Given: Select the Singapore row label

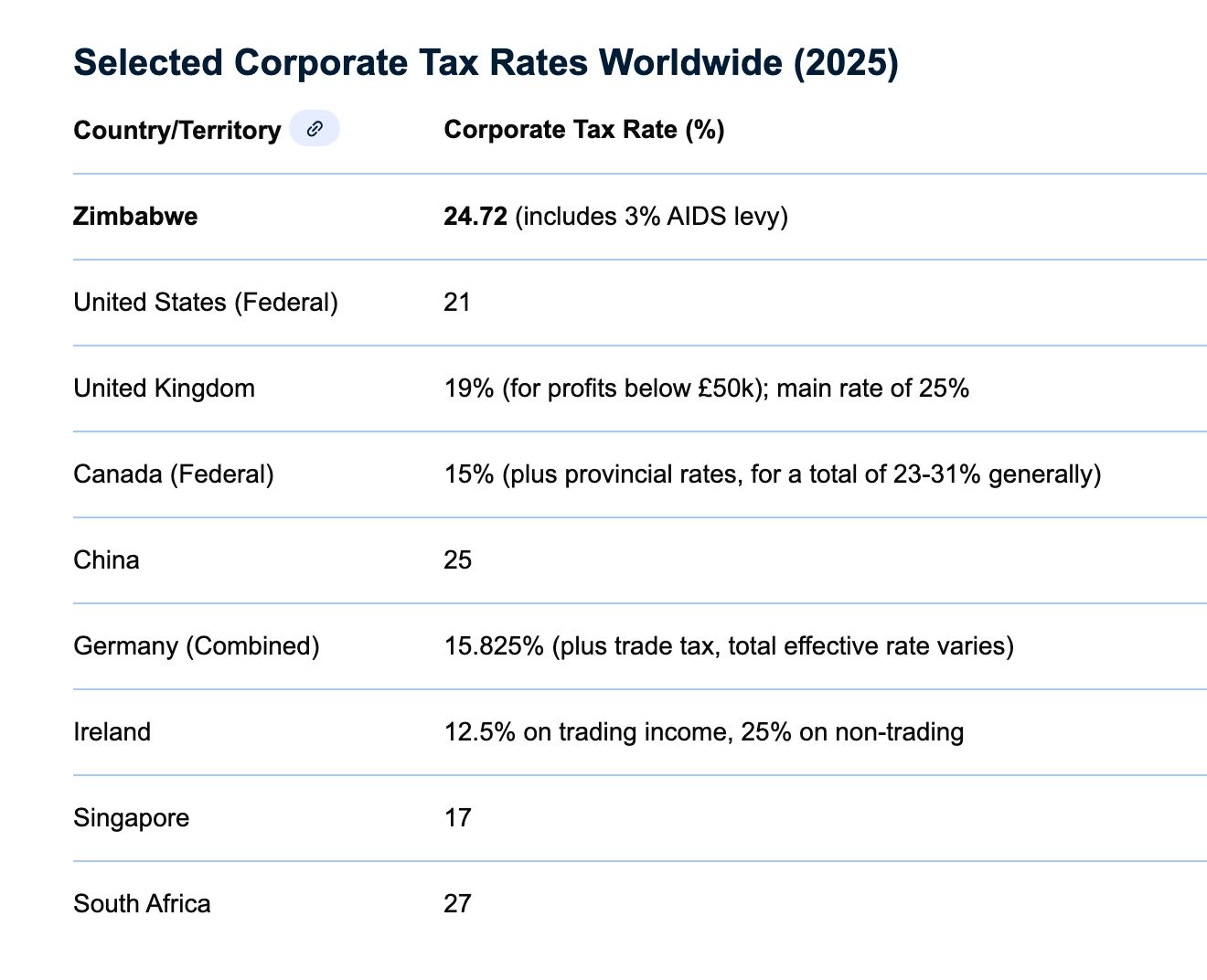Looking at the screenshot, I should [131, 818].
